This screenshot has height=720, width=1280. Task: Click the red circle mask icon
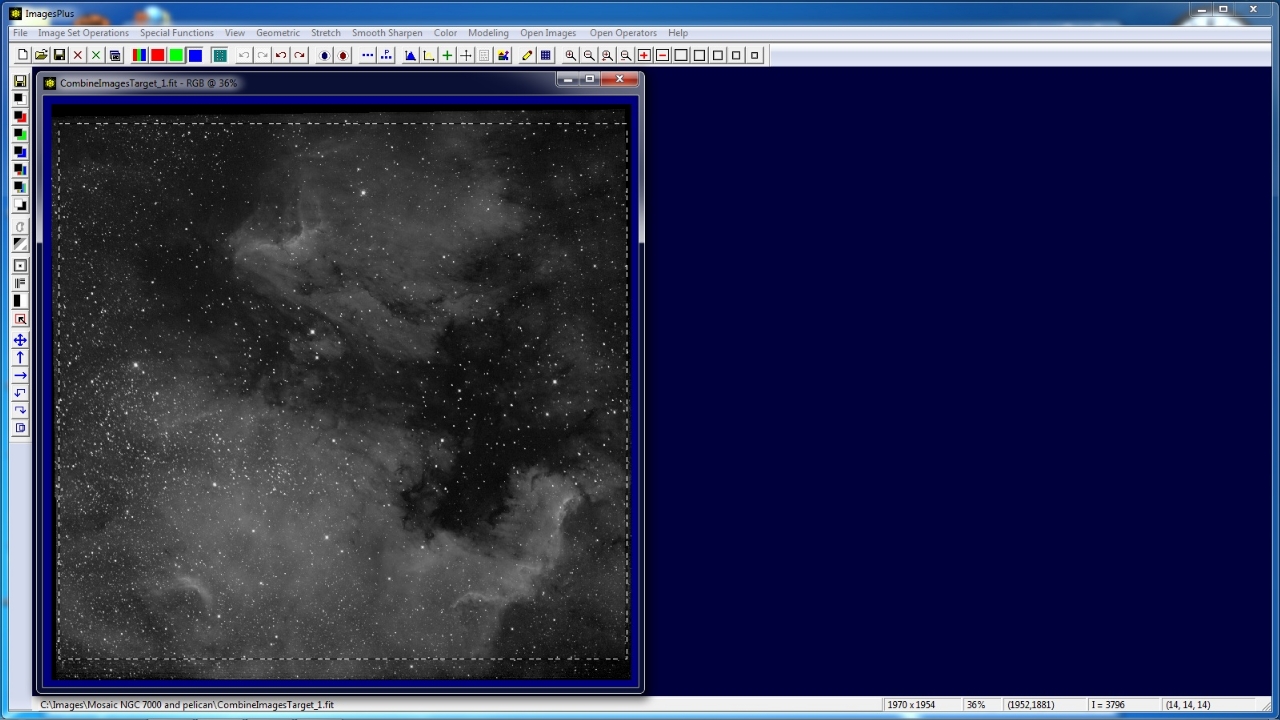coord(343,55)
